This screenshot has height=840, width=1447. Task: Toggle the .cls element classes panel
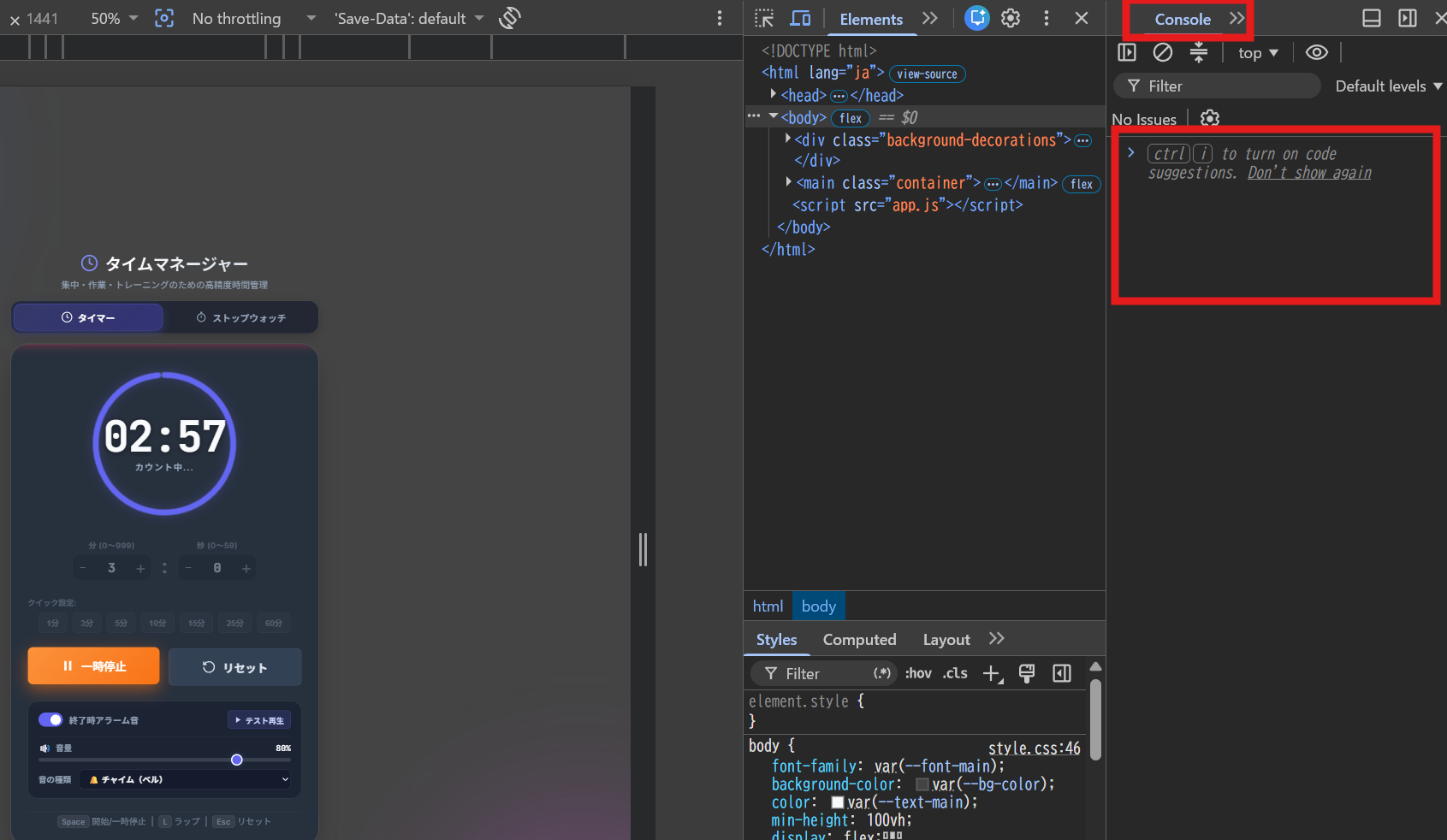955,673
